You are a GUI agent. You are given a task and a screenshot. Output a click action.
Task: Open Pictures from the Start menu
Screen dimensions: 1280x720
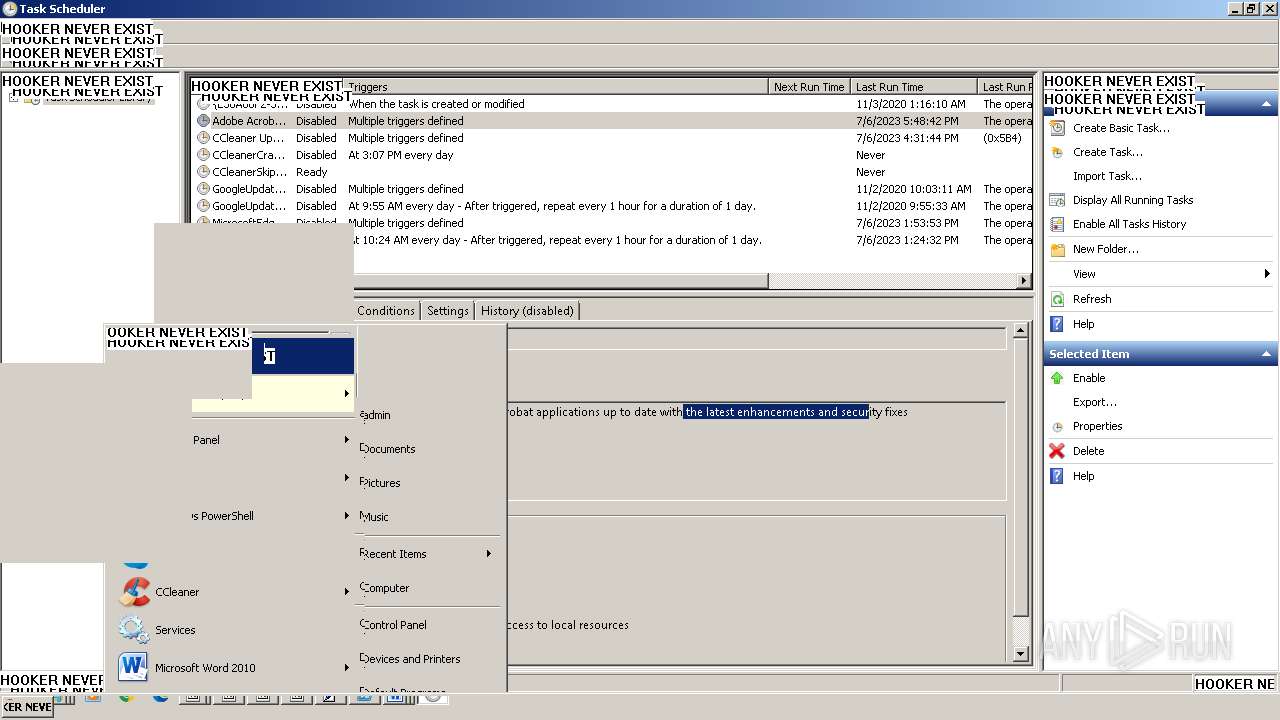point(380,483)
